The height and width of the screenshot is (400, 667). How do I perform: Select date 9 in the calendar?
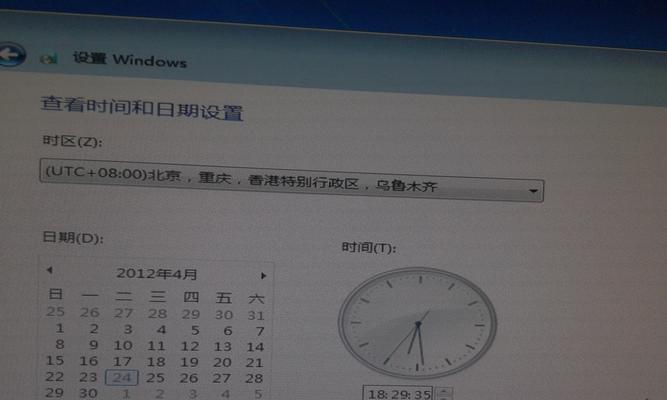[94, 345]
